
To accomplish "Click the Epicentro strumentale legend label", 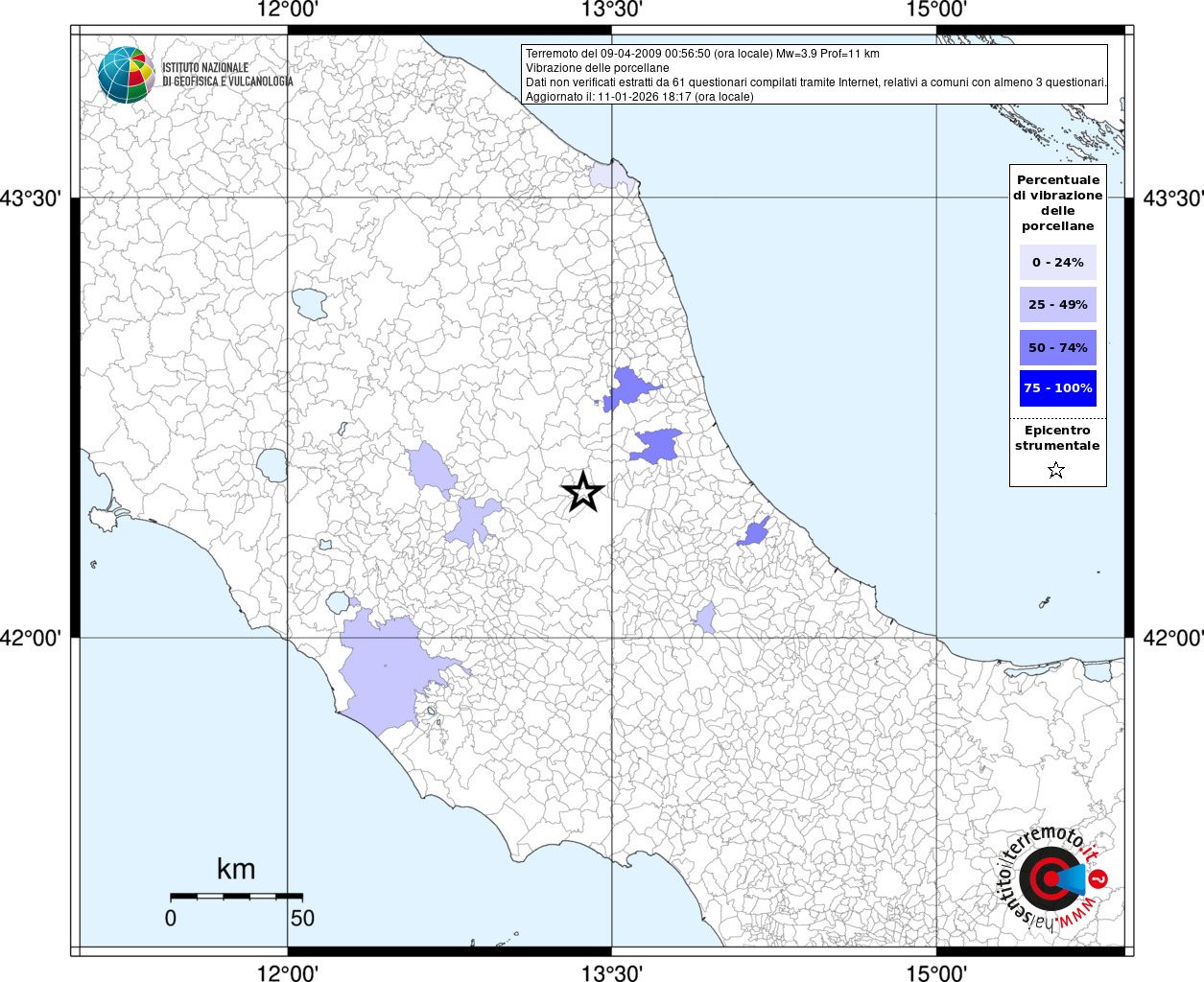I will (1057, 438).
